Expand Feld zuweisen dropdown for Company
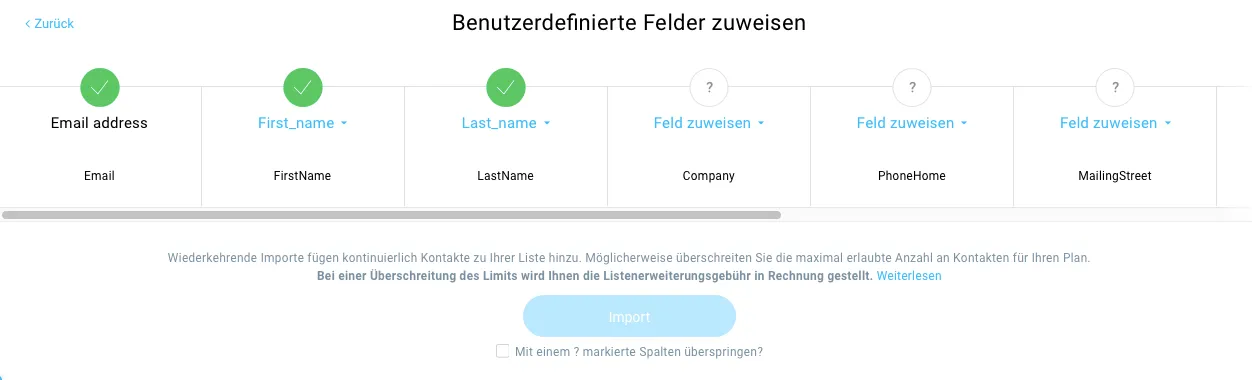 (709, 123)
